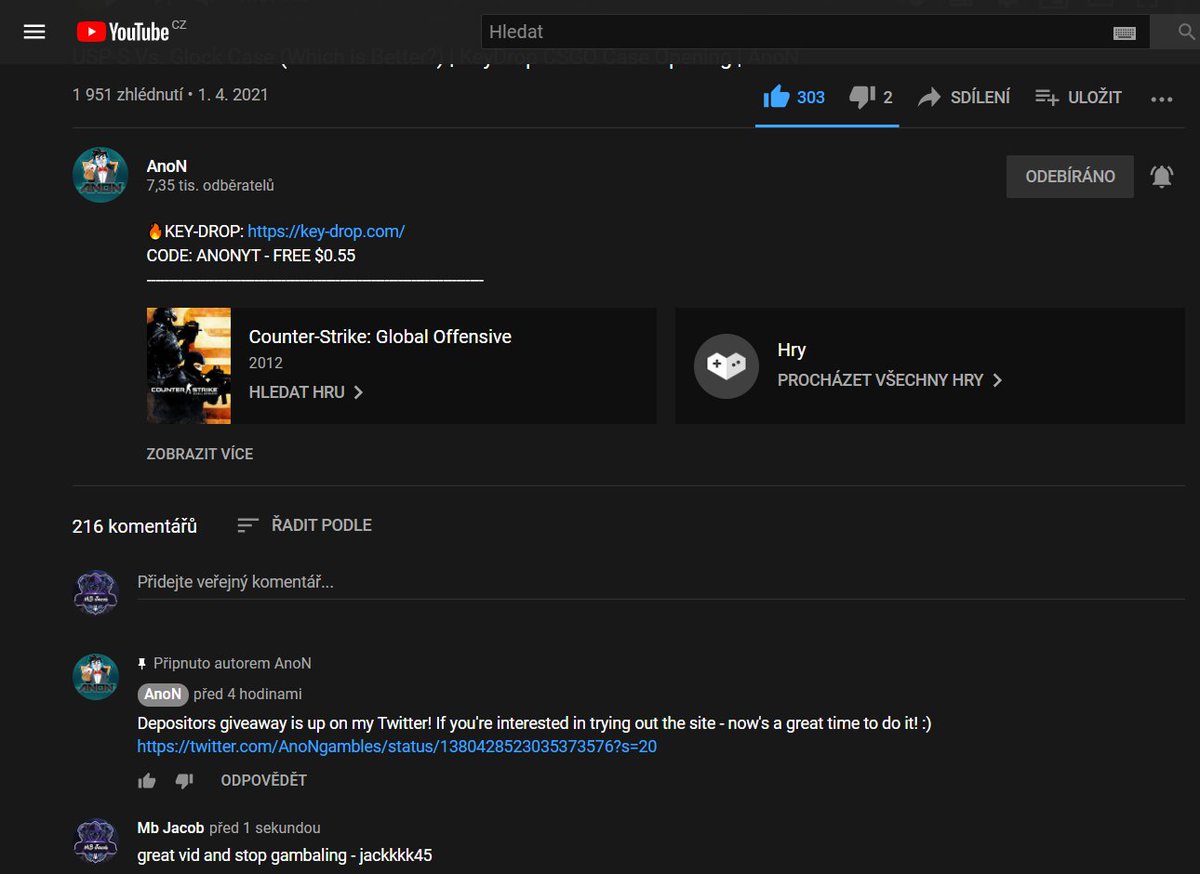Go to YouTube home via logo

122,32
